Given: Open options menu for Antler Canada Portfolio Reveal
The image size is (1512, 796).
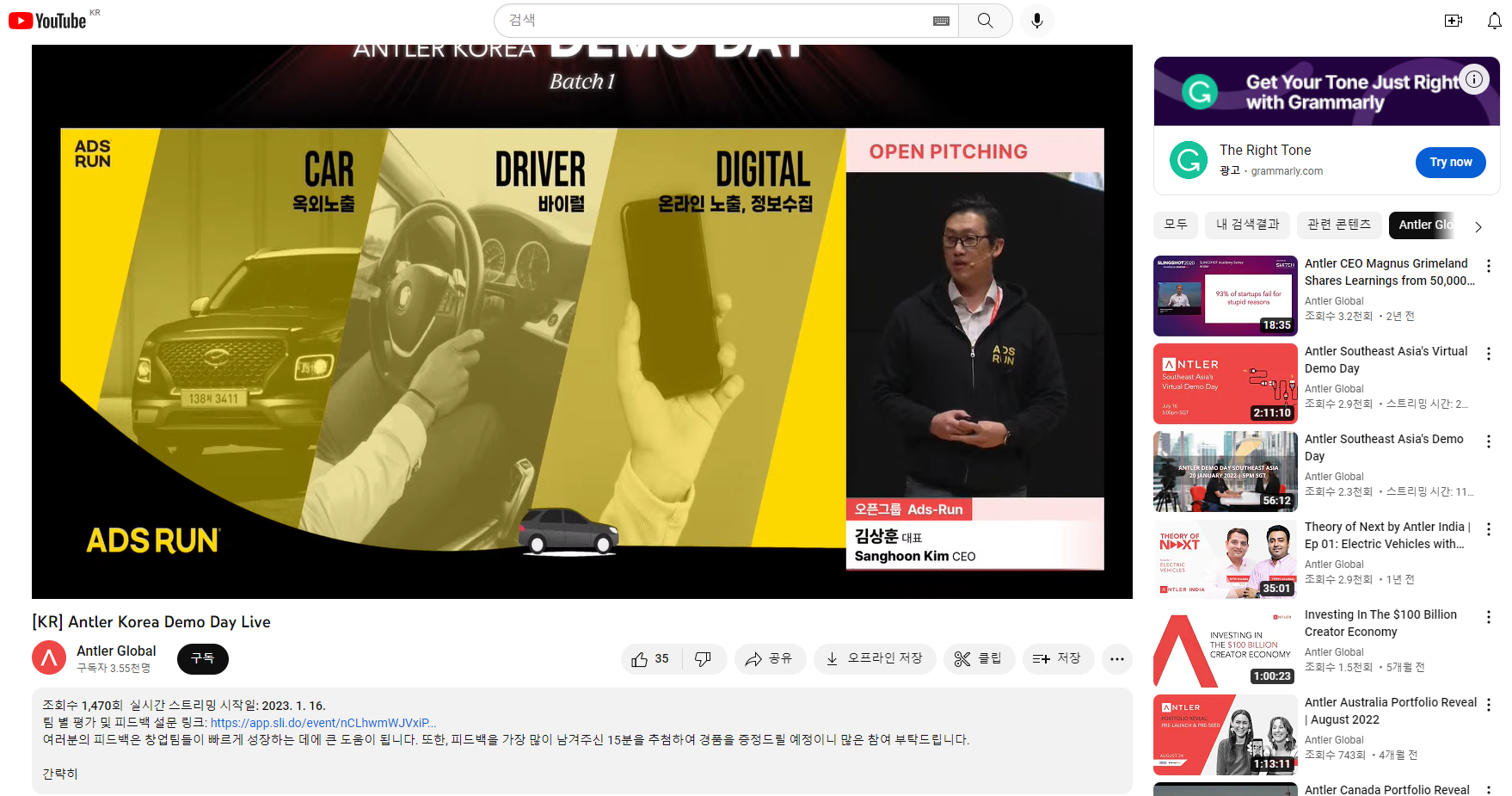Looking at the screenshot, I should [1489, 790].
